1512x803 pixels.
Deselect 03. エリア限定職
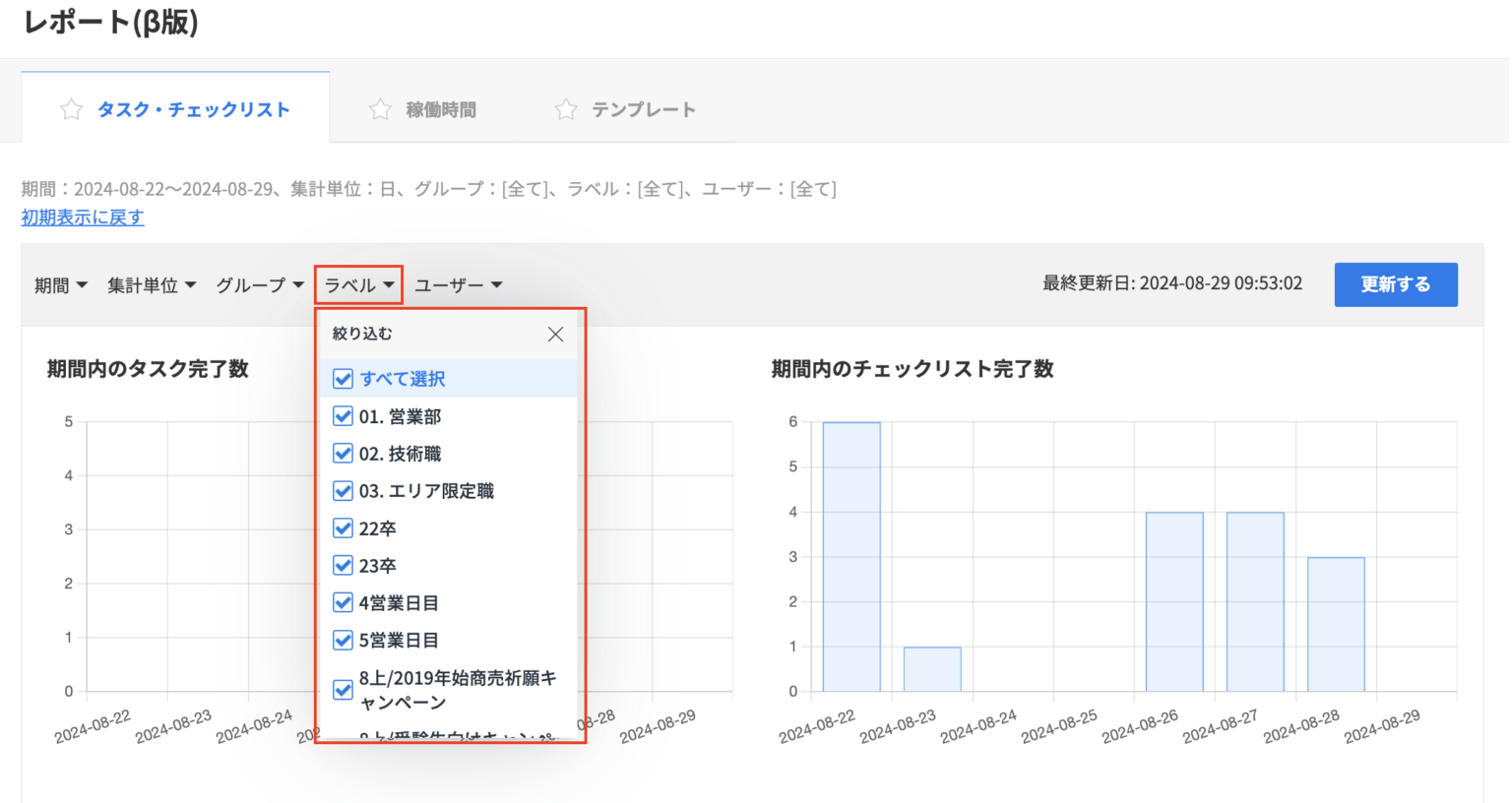pyautogui.click(x=343, y=491)
